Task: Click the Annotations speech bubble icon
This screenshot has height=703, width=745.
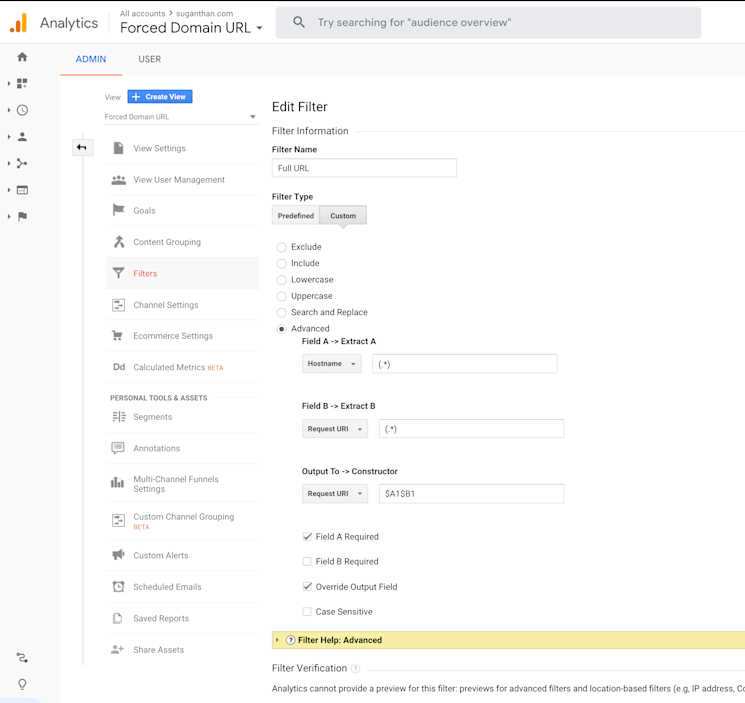Action: pyautogui.click(x=118, y=448)
